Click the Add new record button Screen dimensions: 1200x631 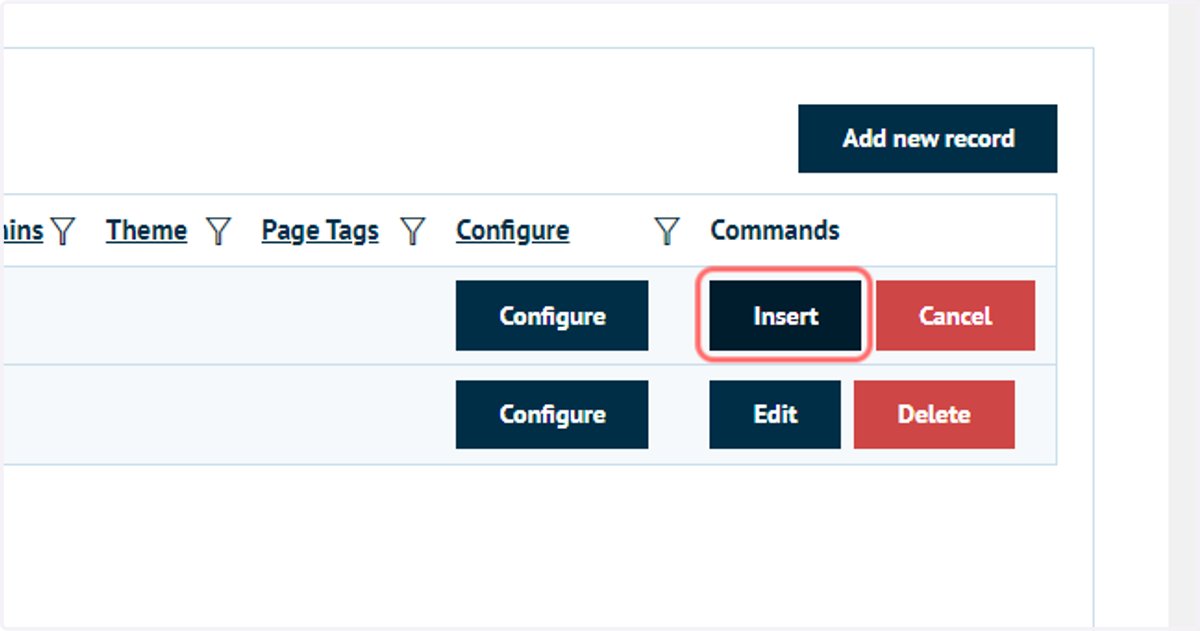coord(927,139)
